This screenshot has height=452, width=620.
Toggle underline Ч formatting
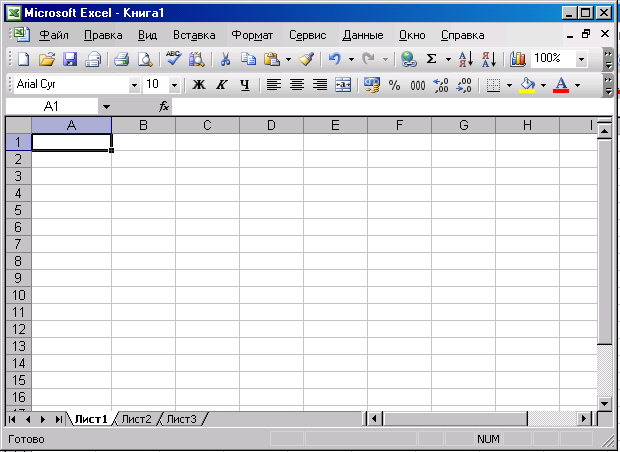tap(245, 85)
